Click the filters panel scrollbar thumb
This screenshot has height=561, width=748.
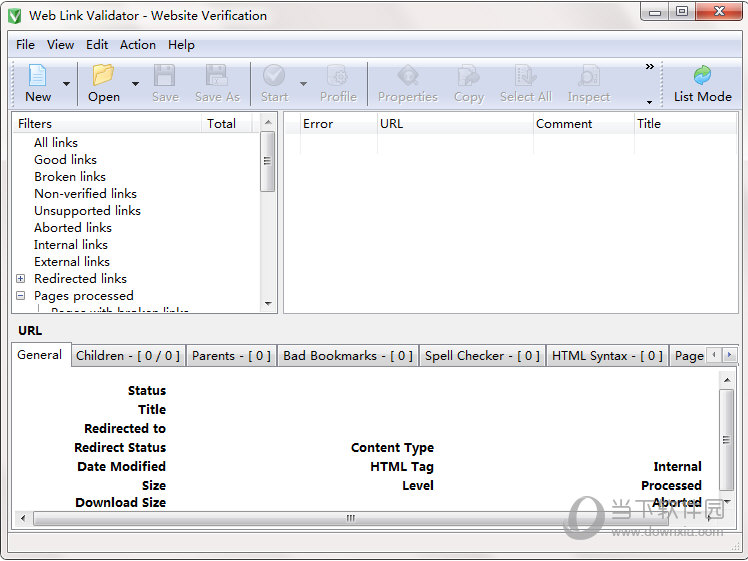pyautogui.click(x=268, y=161)
